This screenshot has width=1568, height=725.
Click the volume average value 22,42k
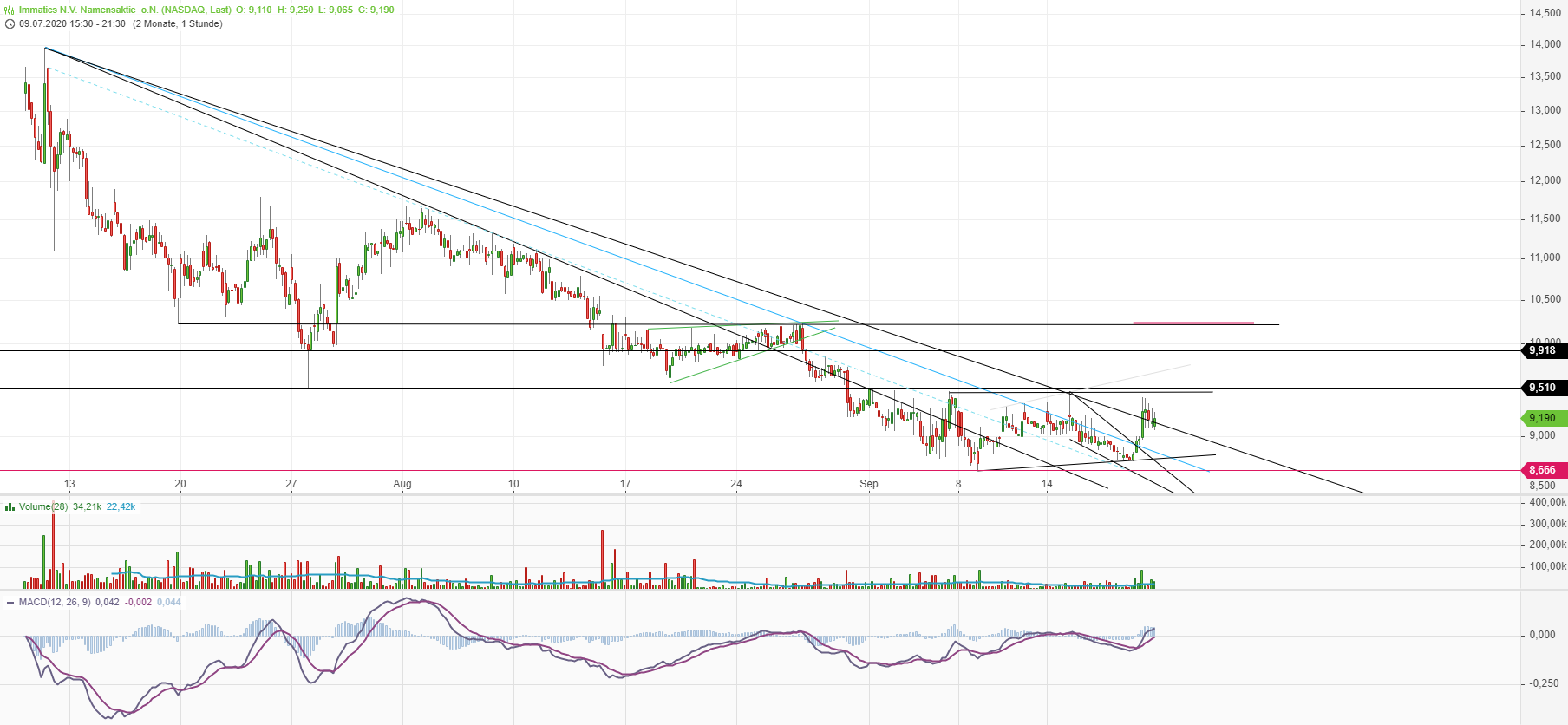tap(121, 507)
